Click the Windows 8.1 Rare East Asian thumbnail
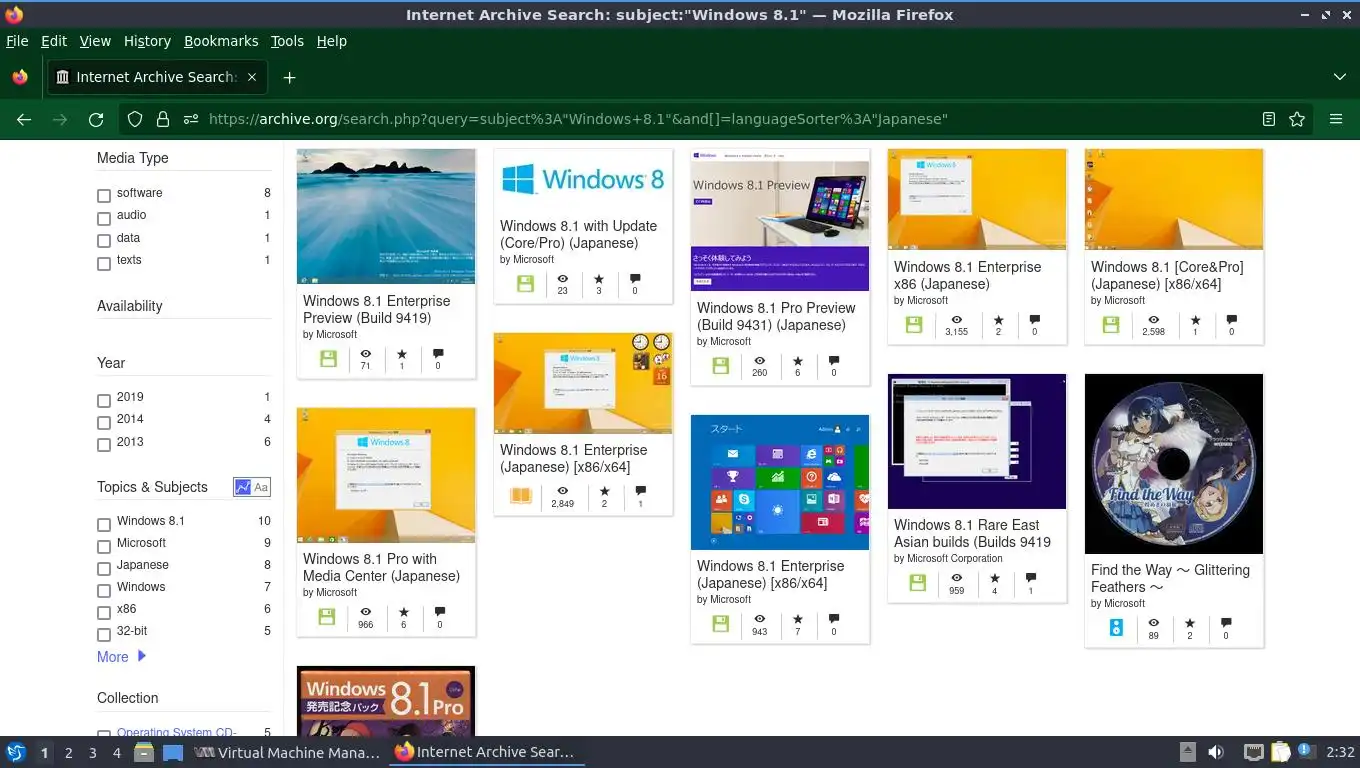Screen dimensions: 1360x768 pyautogui.click(x=977, y=442)
